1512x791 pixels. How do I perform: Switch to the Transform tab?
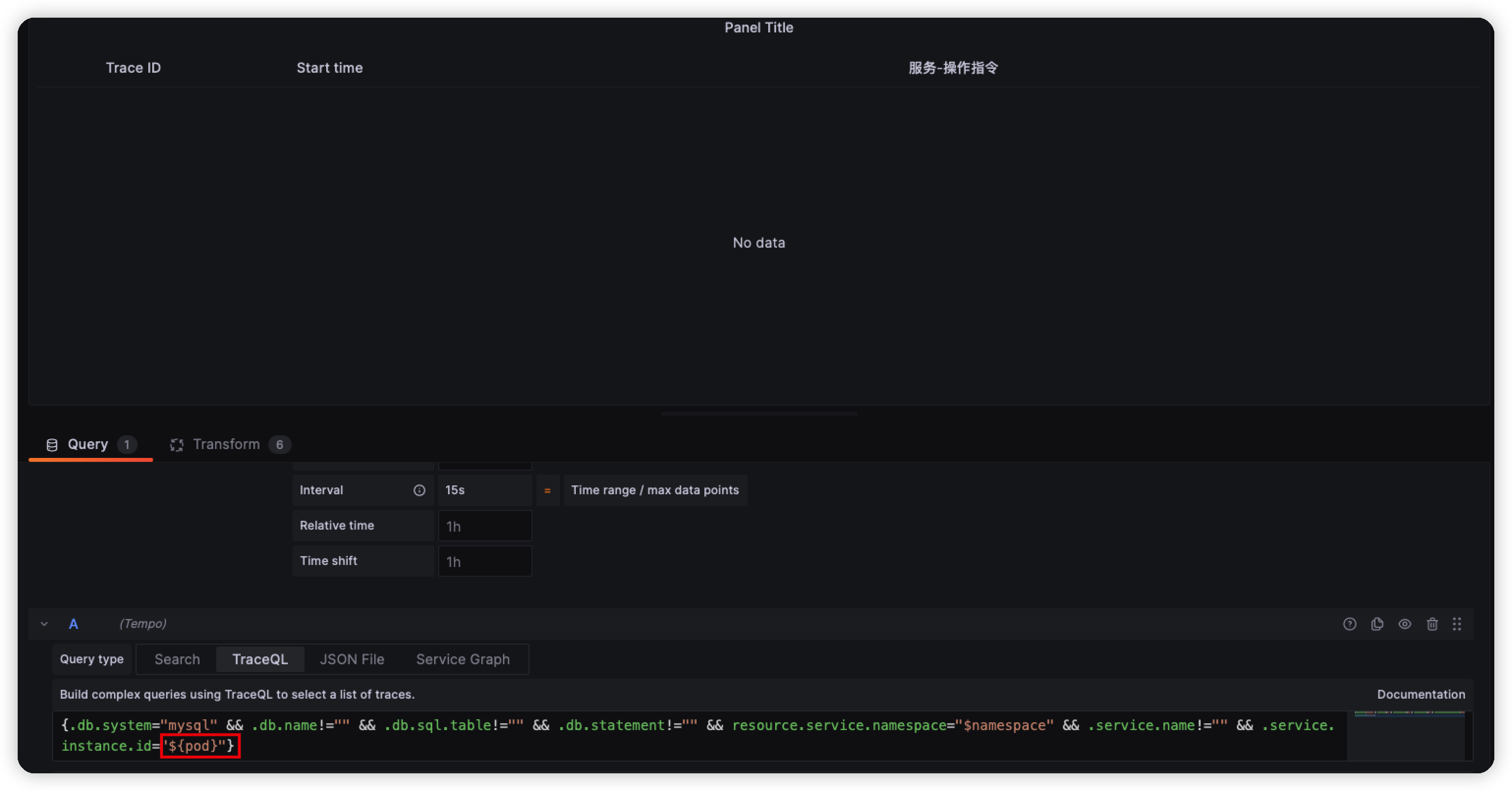(226, 445)
